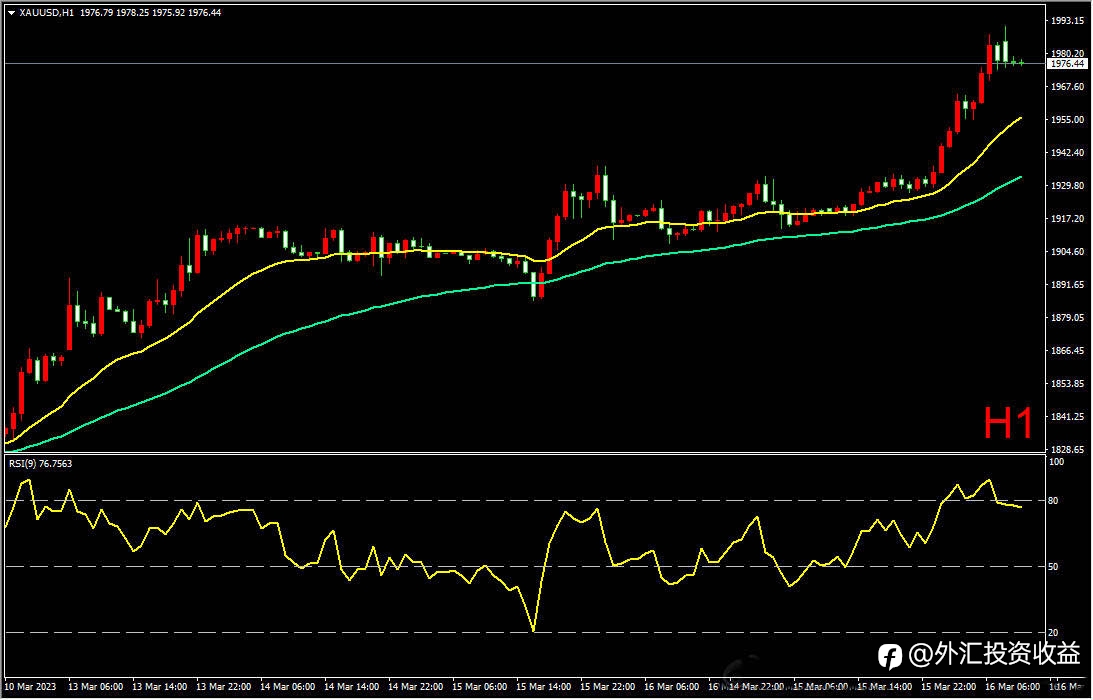The width and height of the screenshot is (1093, 700).
Task: Click the triangle arrow beside XAUUSD,H1
Action: click(11, 13)
